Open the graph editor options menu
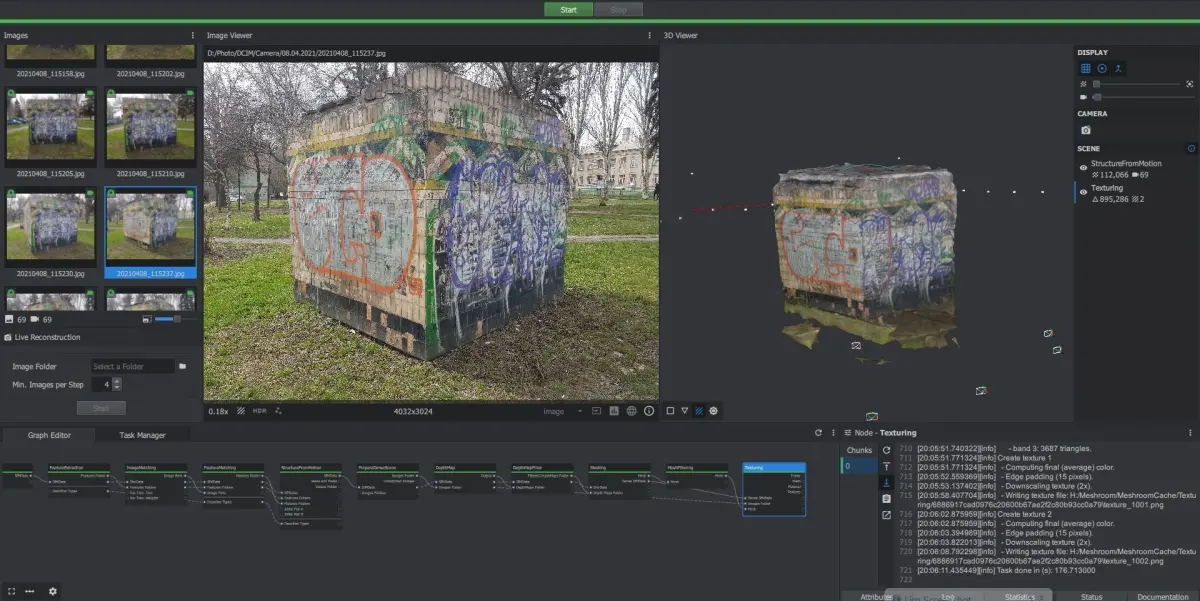The image size is (1200, 601). click(x=833, y=433)
